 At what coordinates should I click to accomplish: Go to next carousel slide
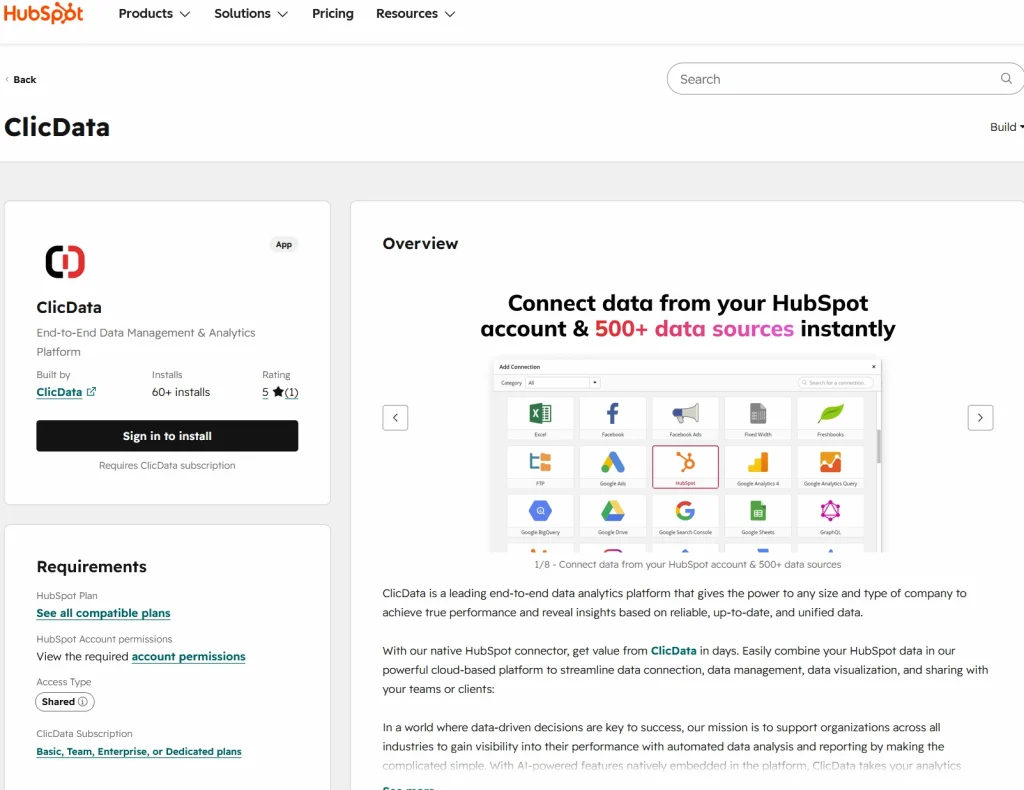980,418
